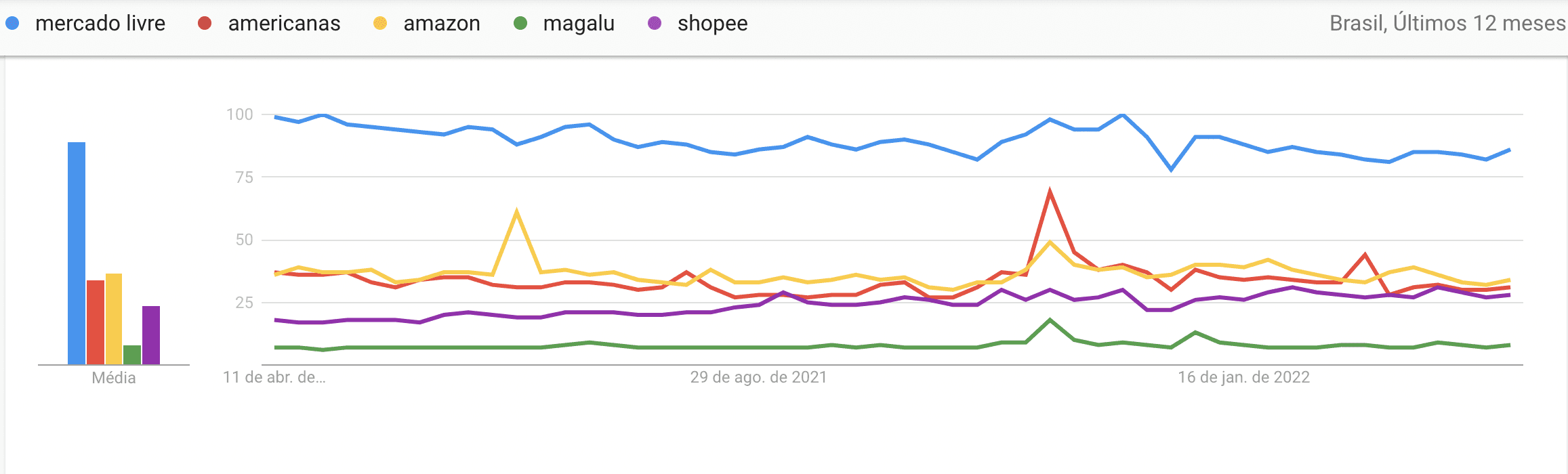
Task: Click the red dot beside americanas
Action: (x=205, y=24)
